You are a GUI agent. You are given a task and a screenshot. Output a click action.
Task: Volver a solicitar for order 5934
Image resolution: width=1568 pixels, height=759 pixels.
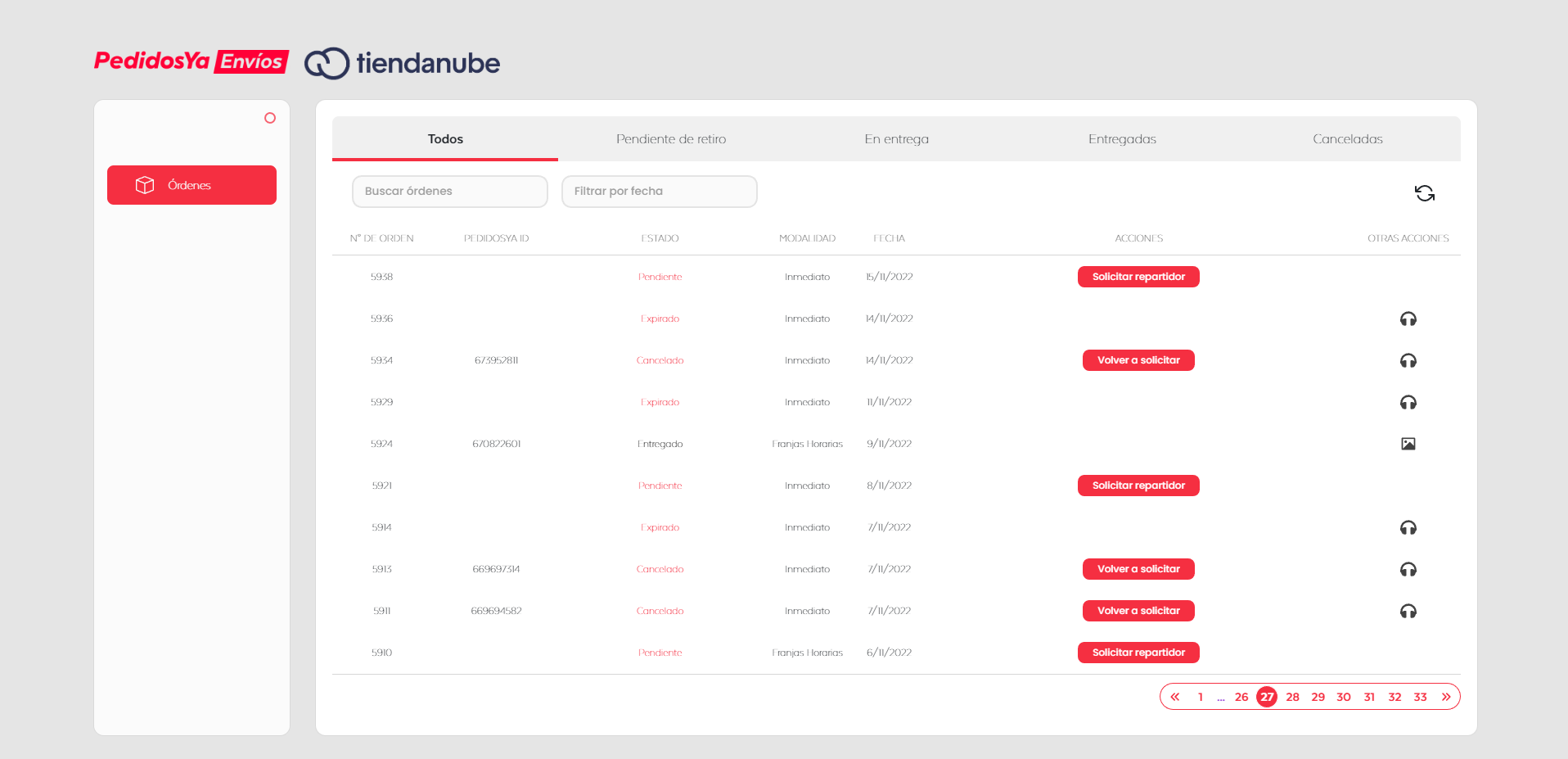click(1138, 360)
